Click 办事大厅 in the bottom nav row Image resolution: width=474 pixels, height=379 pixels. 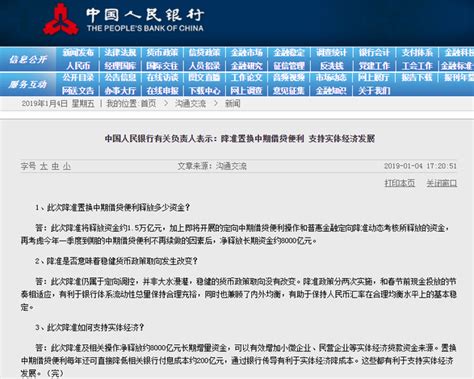coord(120,91)
